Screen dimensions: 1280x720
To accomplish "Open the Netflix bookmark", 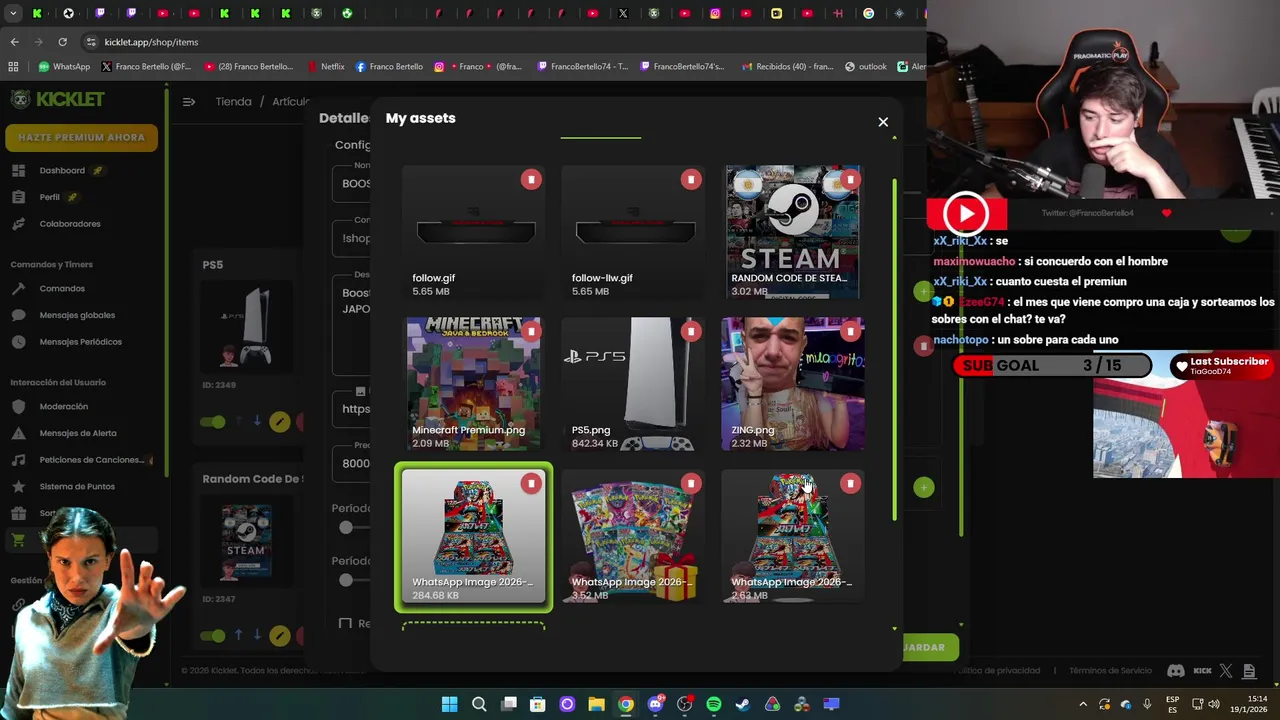I will (x=325, y=67).
